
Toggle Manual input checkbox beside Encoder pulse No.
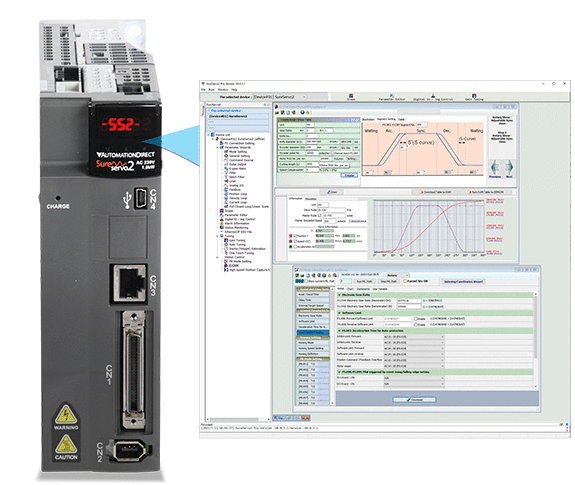pyautogui.click(x=333, y=153)
